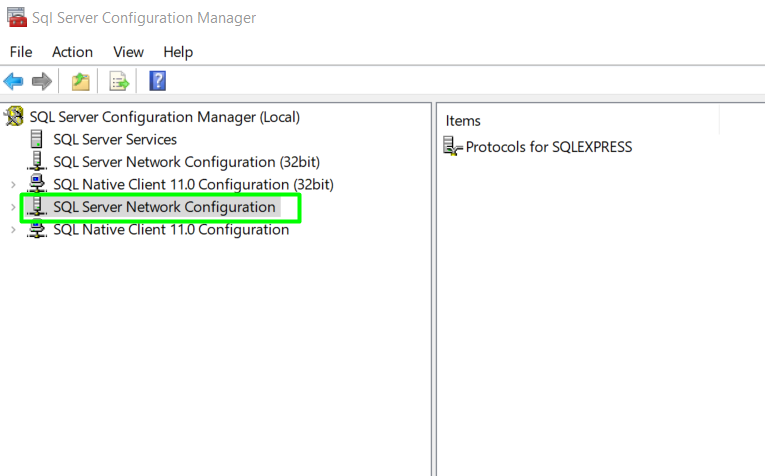765x476 pixels.
Task: Click the SQL Server Configuration Manager (Local) root icon
Action: [14, 117]
